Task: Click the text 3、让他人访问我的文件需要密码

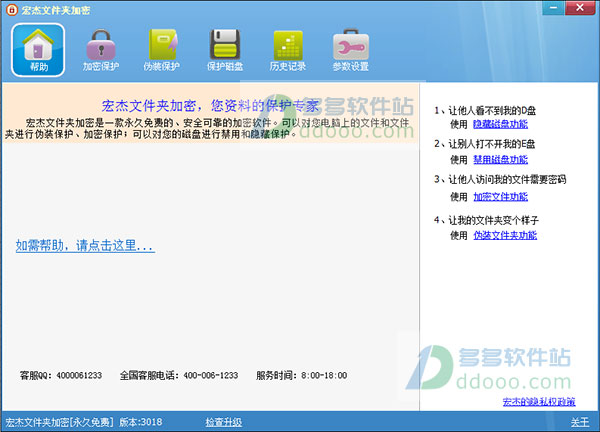Action: tap(500, 179)
